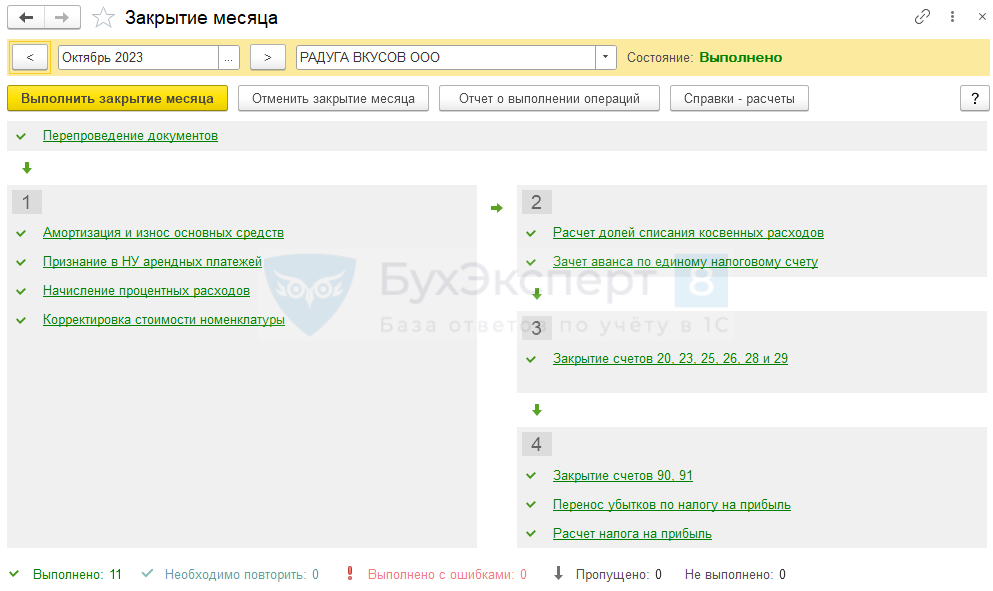The image size is (993, 591).
Task: Click the Октябрь 2023 period field
Action: coord(138,58)
